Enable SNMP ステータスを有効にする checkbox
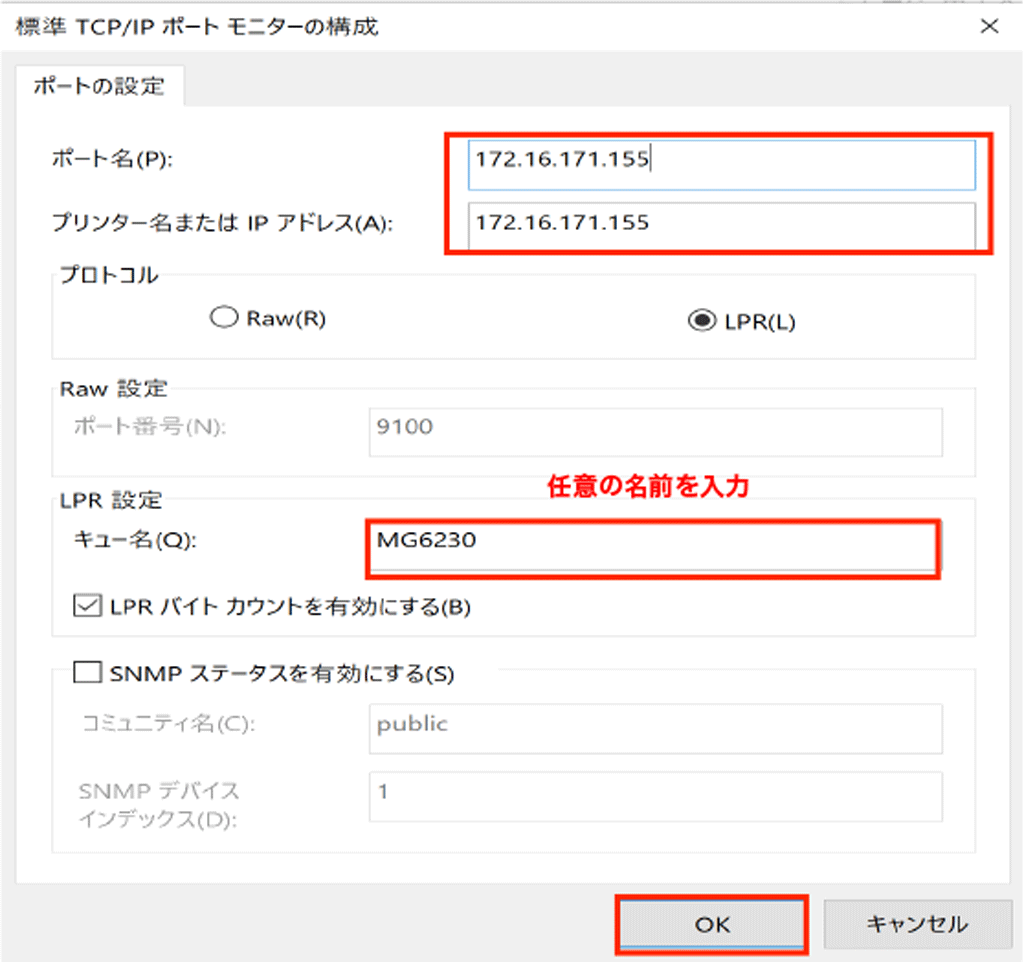Viewport: 1024px width, 962px height. [x=88, y=674]
